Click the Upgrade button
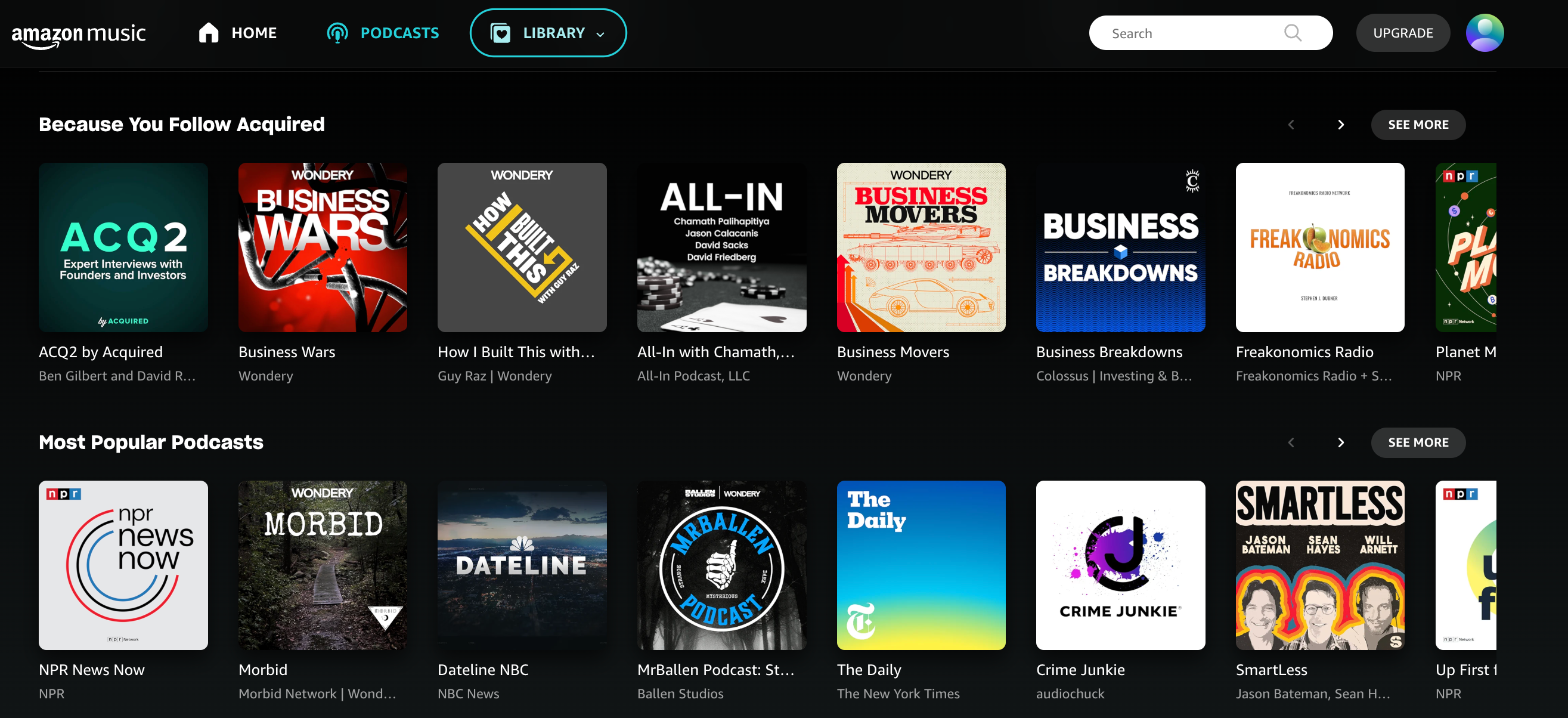The width and height of the screenshot is (1568, 718). pyautogui.click(x=1402, y=33)
